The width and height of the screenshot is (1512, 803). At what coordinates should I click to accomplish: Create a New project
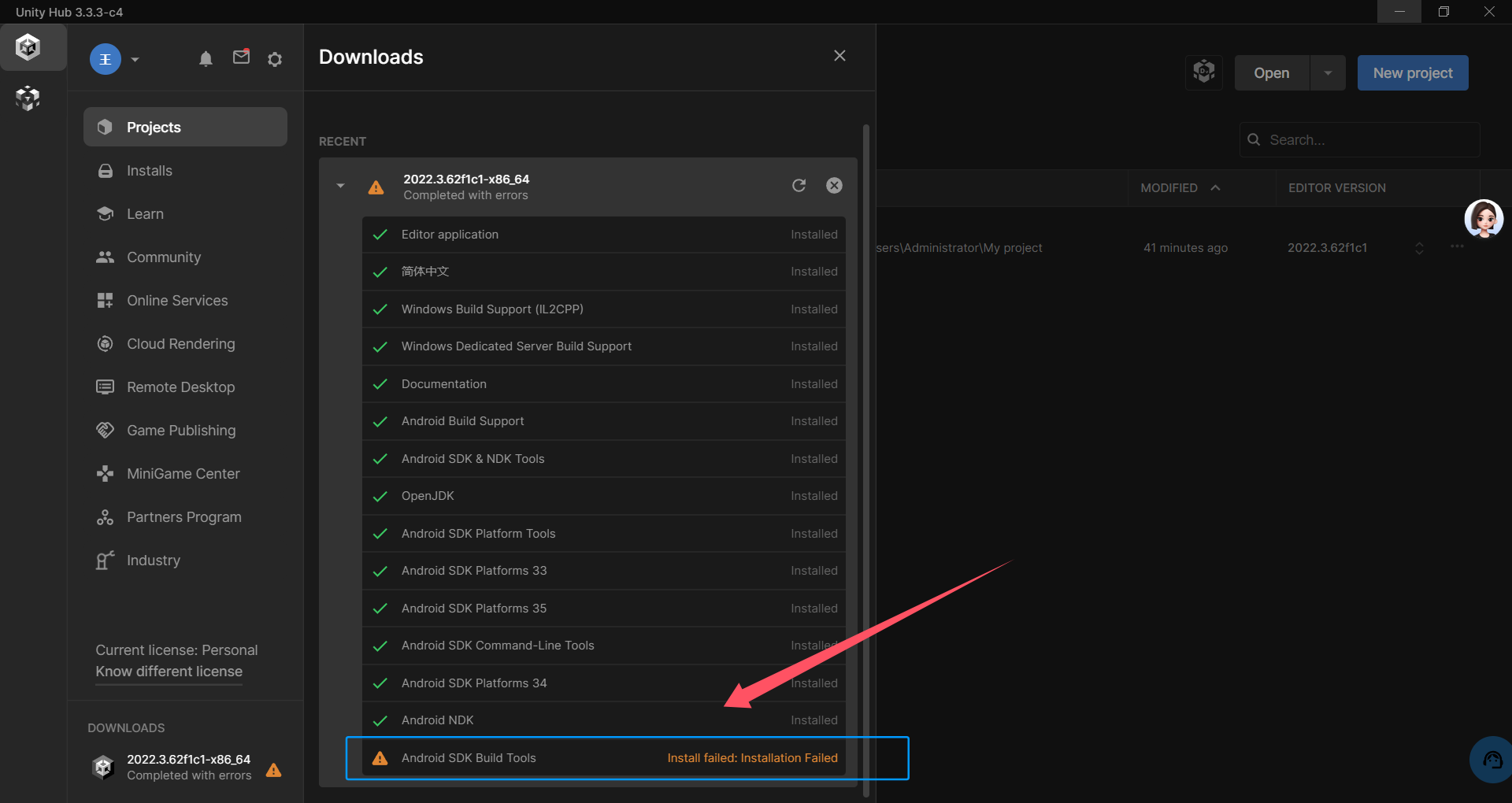(x=1413, y=73)
